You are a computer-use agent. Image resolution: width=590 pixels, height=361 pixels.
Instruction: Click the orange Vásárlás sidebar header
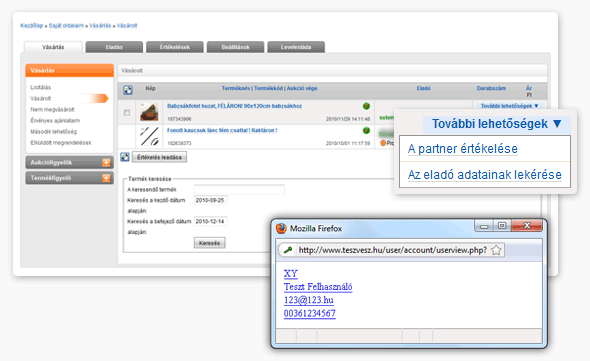(x=70, y=70)
